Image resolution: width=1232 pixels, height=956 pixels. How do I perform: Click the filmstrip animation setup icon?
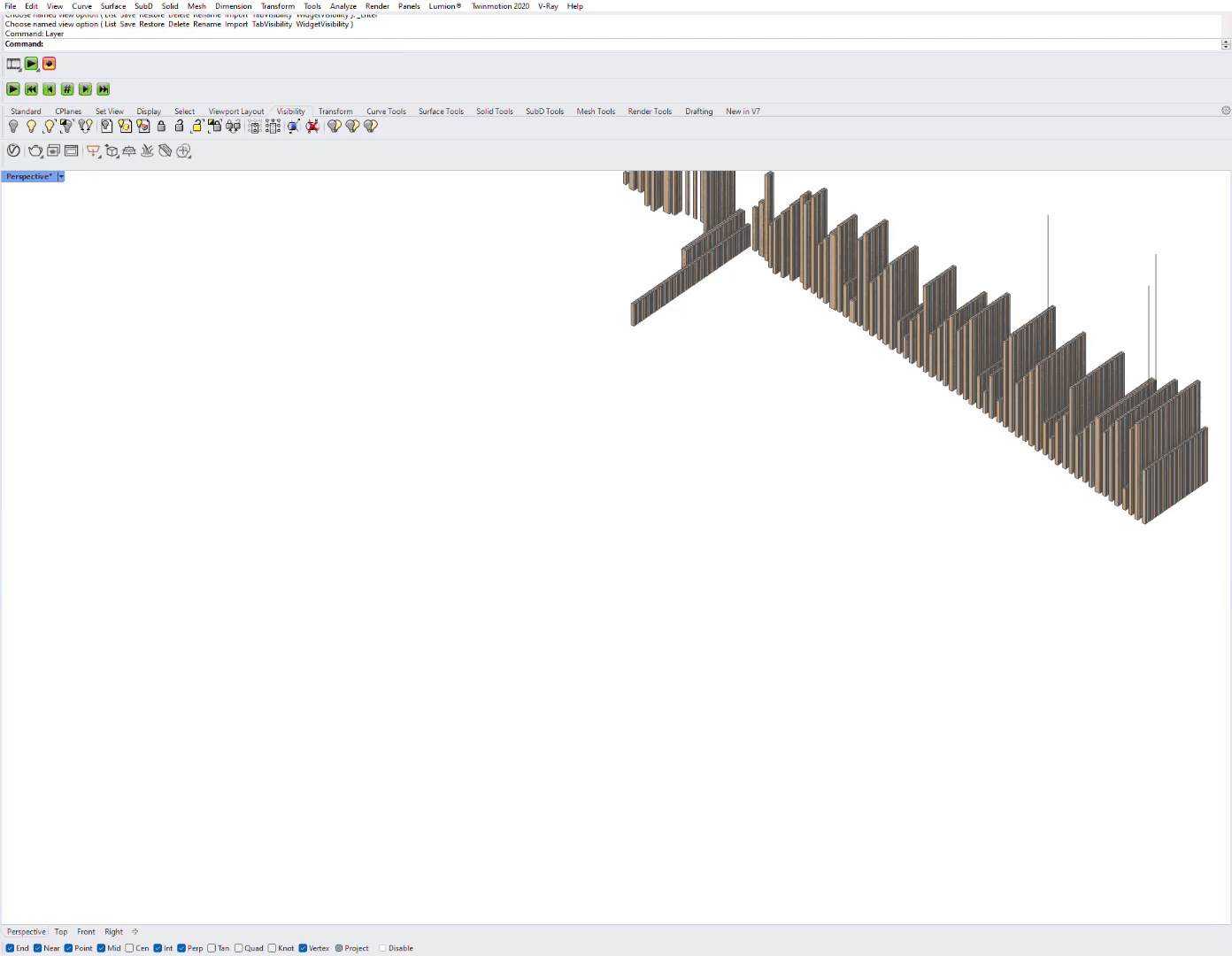[14, 64]
